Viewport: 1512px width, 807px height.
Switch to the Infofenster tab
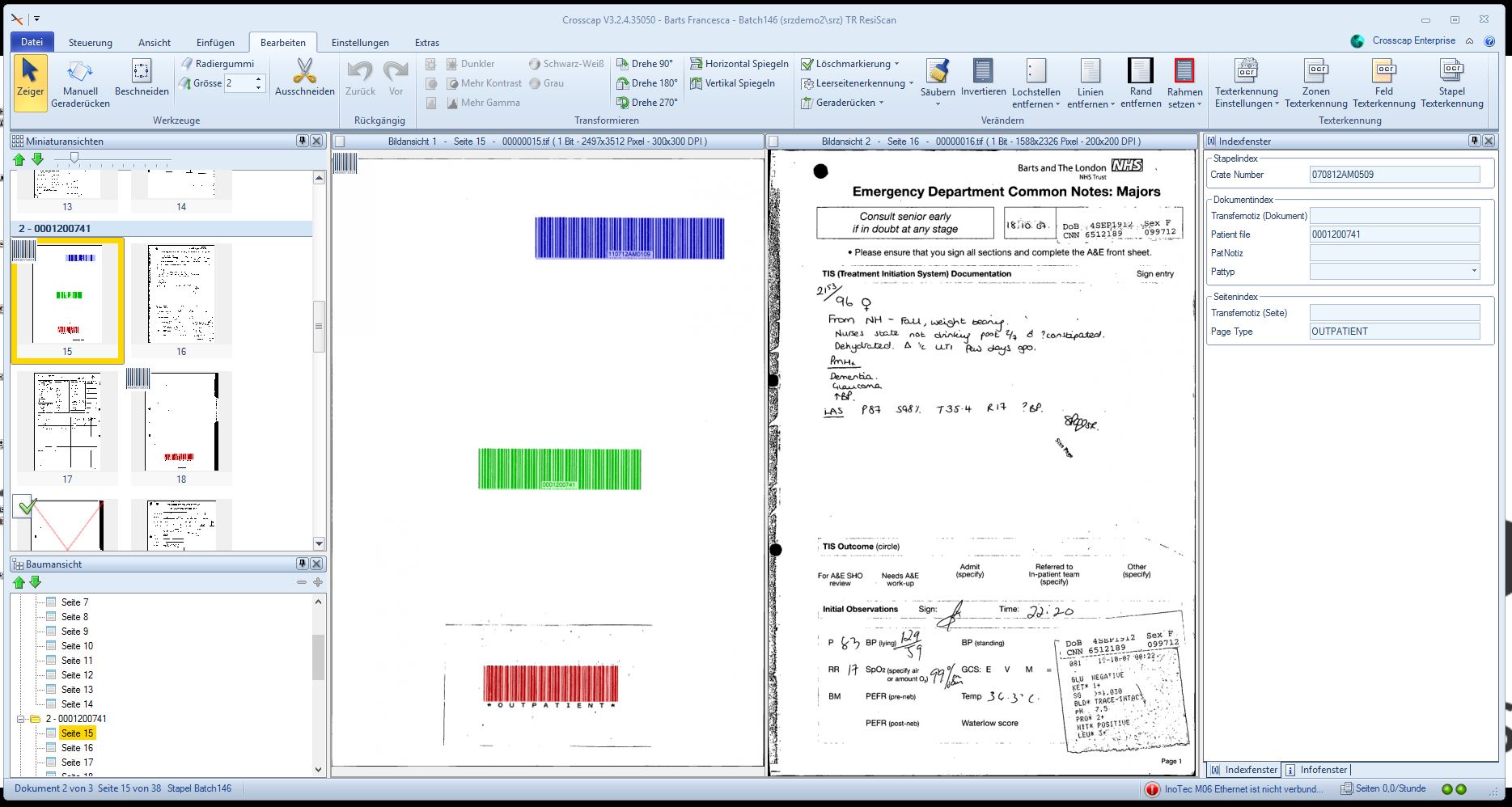(1318, 770)
